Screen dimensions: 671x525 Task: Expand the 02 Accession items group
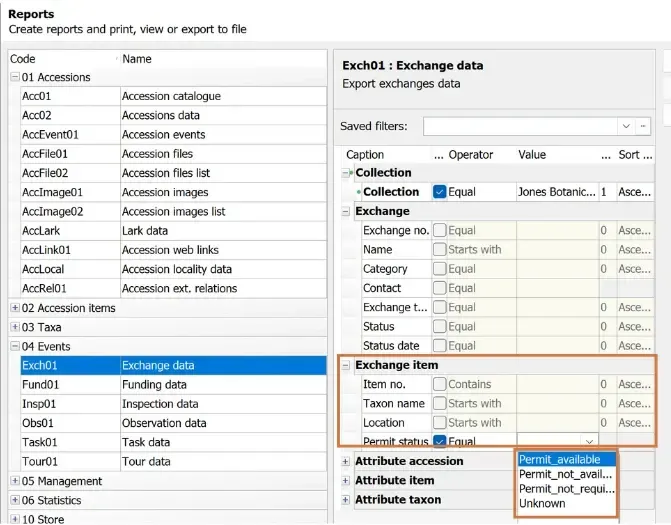click(x=15, y=308)
